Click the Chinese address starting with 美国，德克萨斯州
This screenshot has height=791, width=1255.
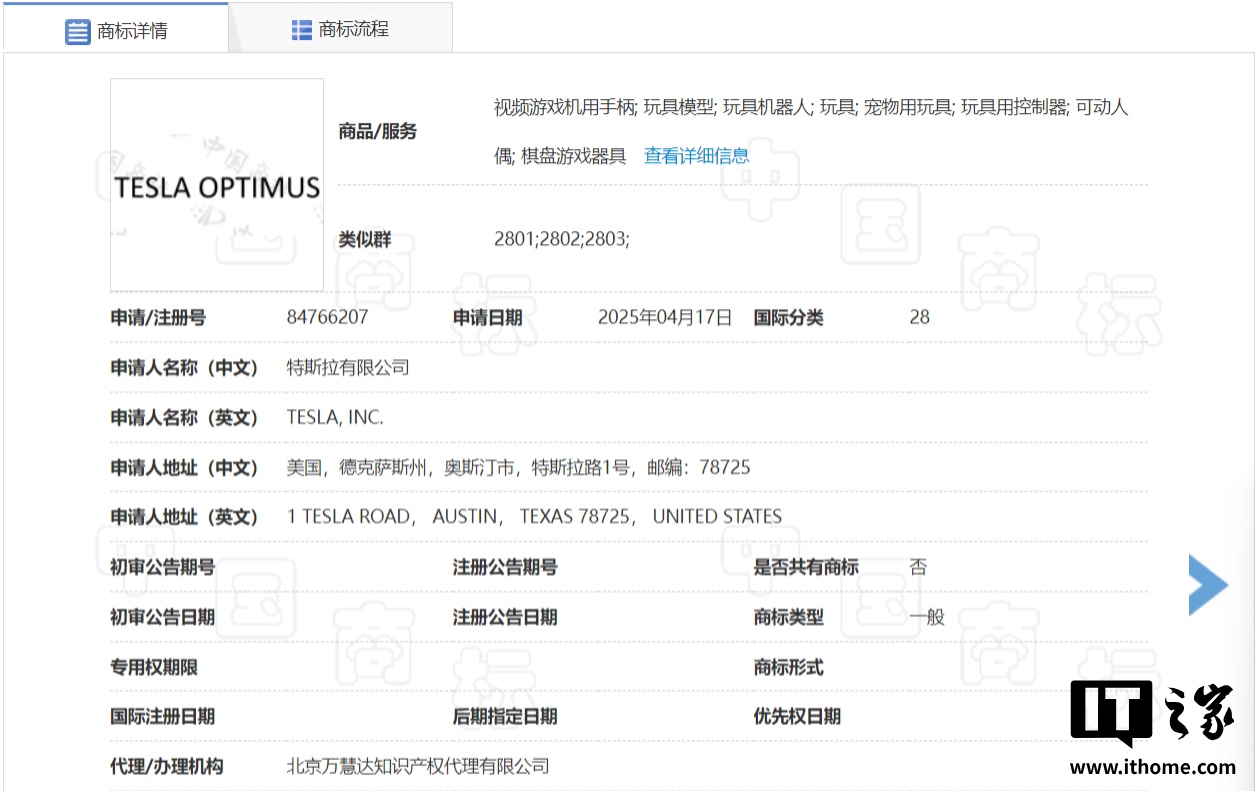point(518,468)
